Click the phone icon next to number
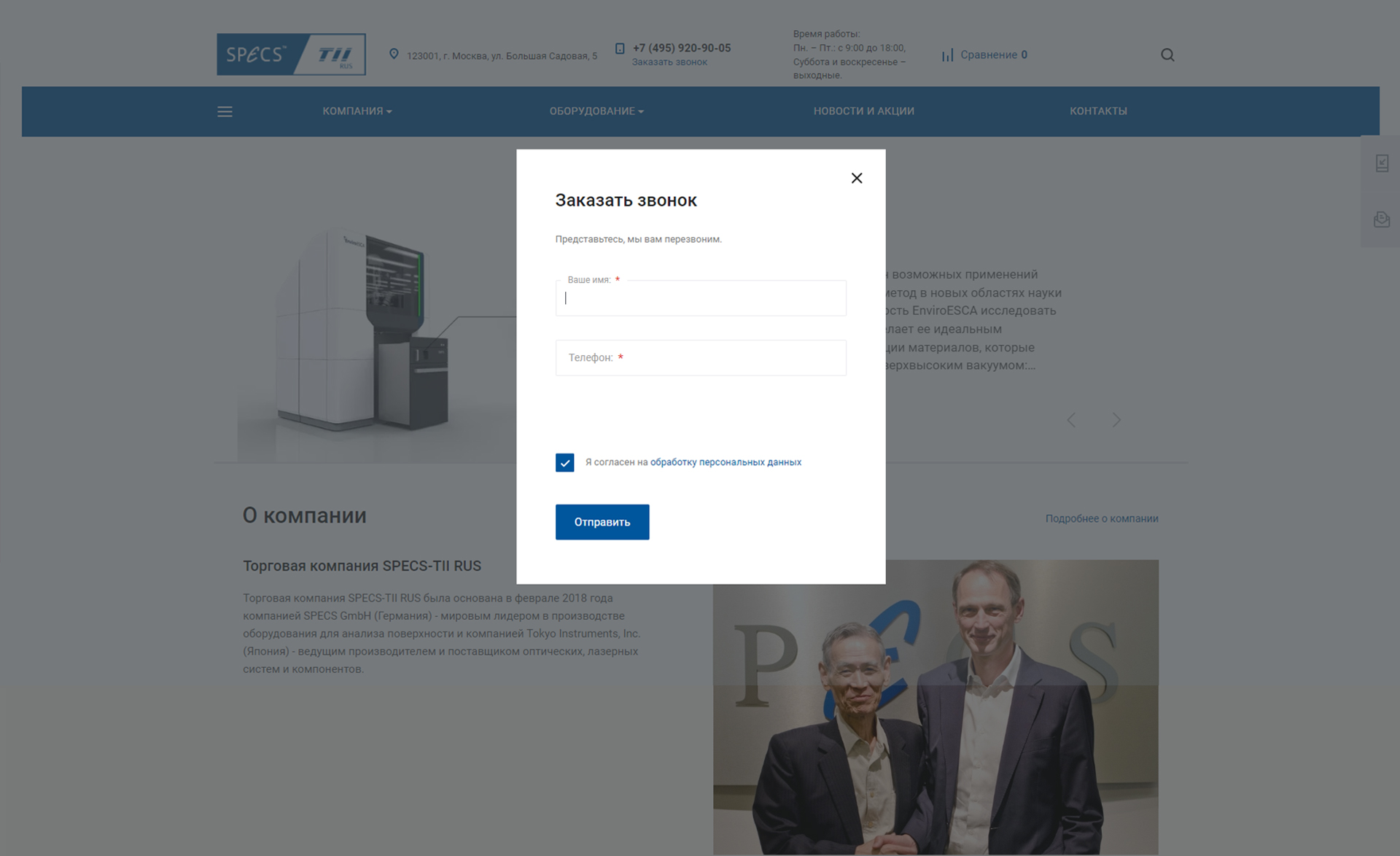 [620, 48]
